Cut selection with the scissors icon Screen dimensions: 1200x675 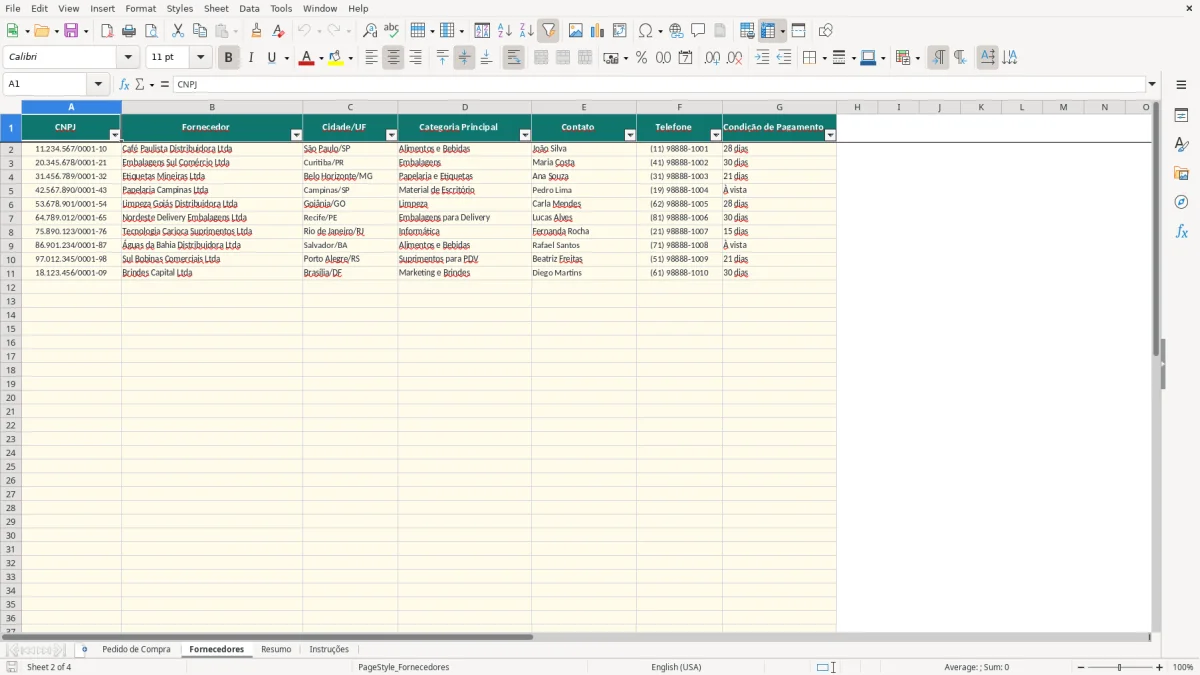(178, 31)
